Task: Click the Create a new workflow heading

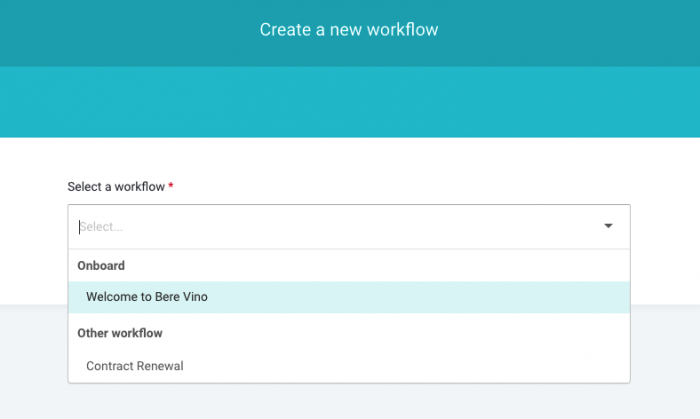Action: (349, 30)
